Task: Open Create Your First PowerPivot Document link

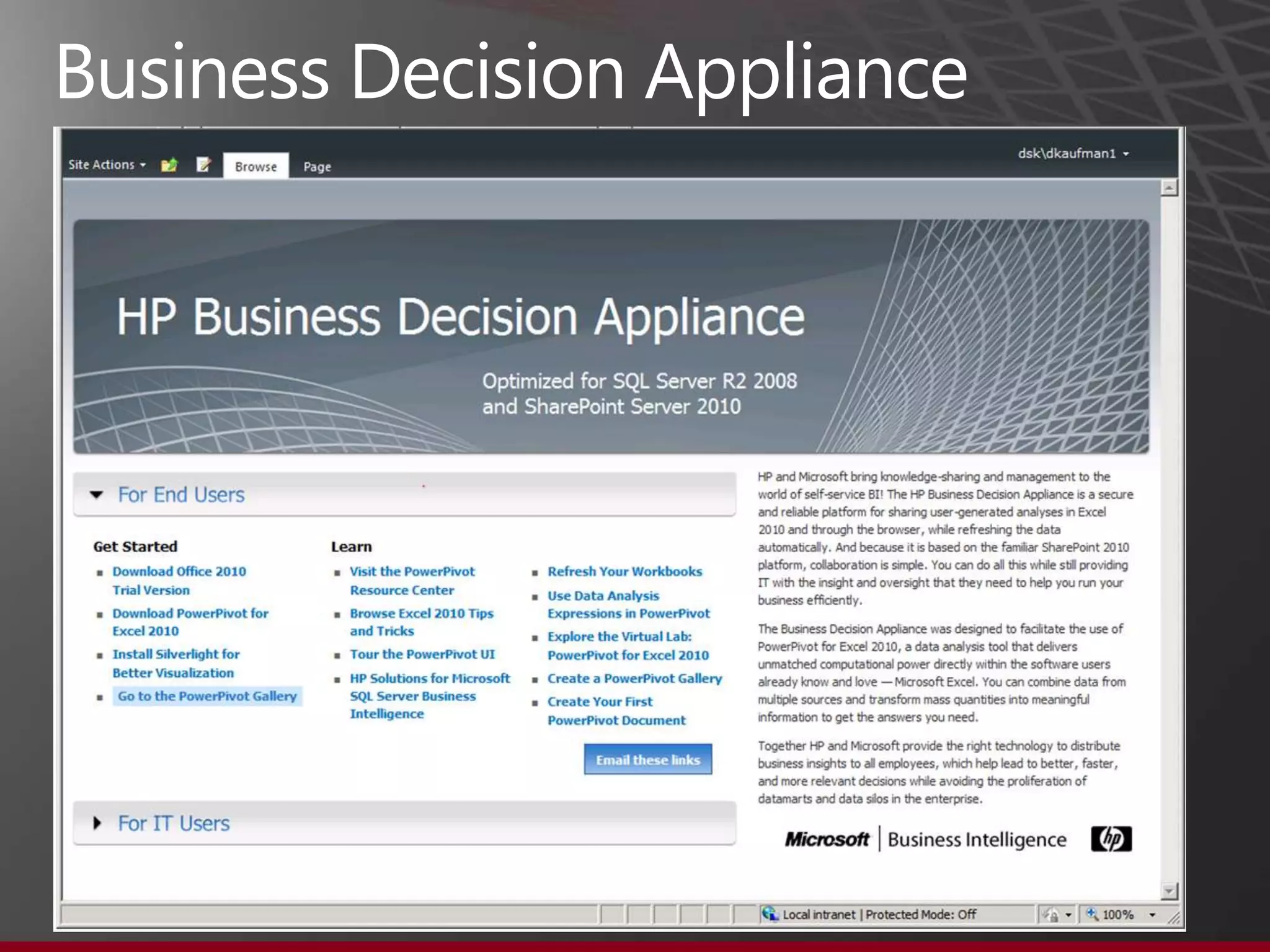Action: 616,711
